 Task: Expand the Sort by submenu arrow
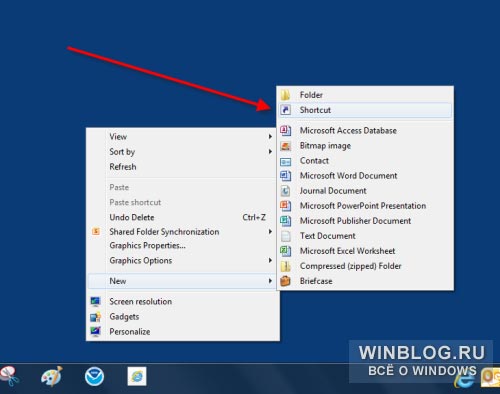[x=270, y=152]
